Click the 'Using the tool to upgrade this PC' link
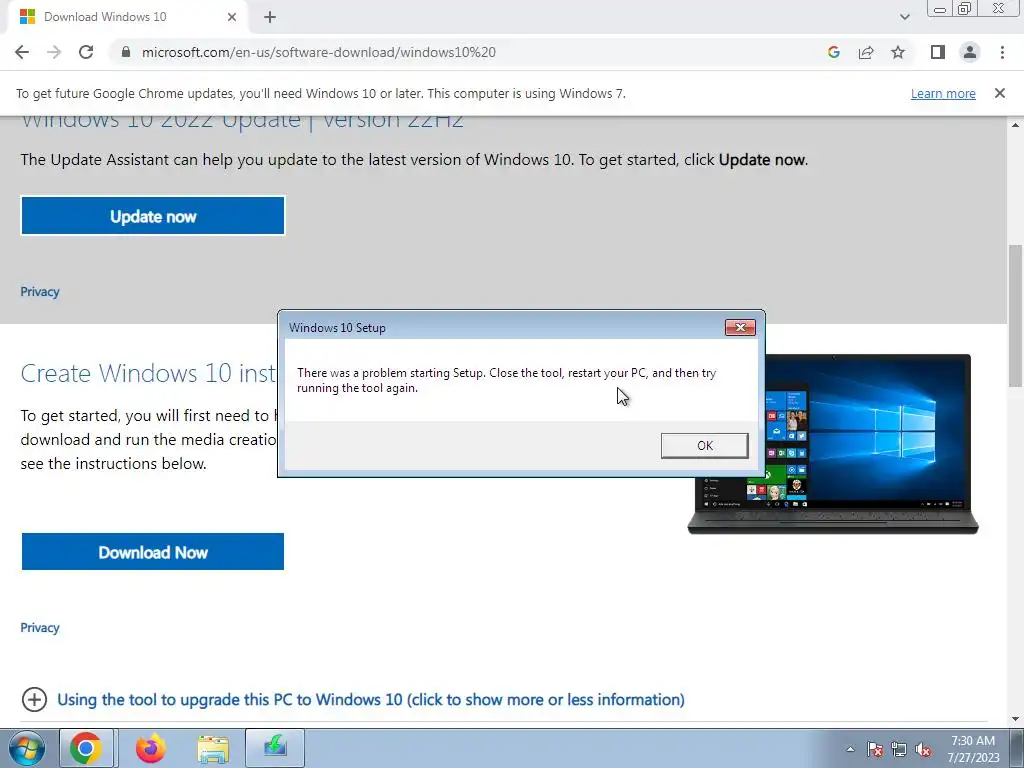 tap(371, 699)
